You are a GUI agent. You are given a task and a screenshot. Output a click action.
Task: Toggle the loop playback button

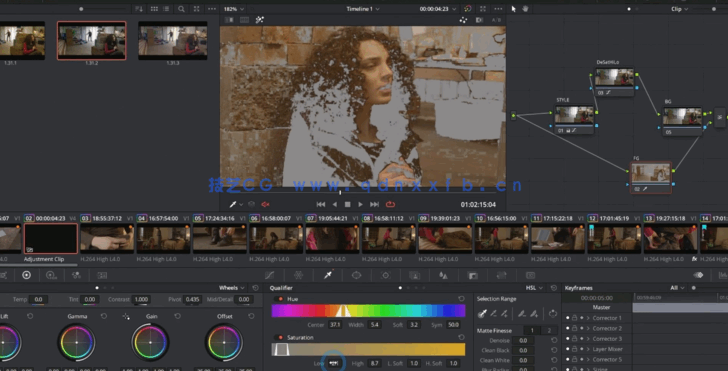point(390,204)
